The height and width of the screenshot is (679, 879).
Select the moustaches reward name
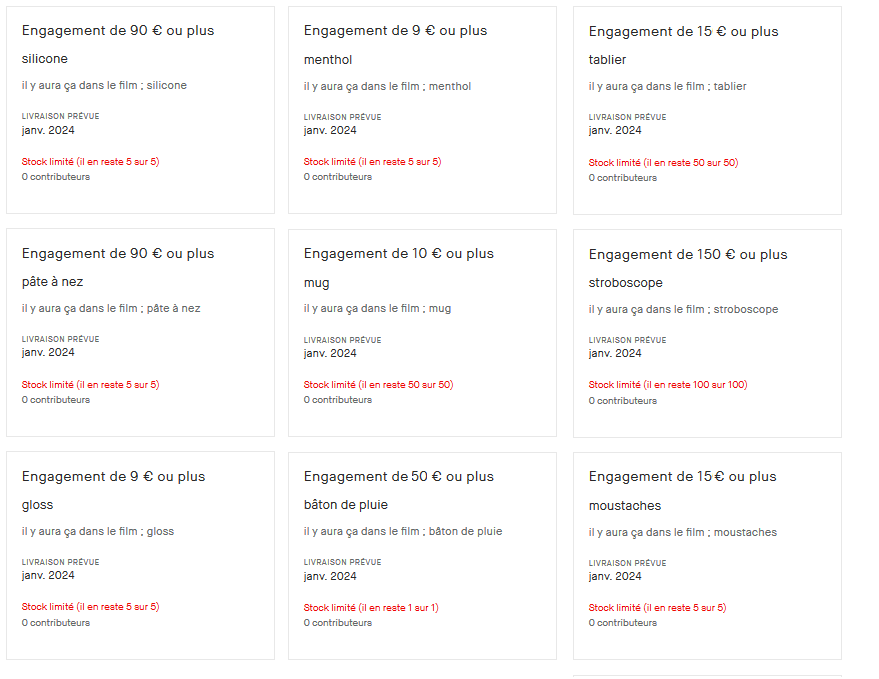click(x=624, y=506)
